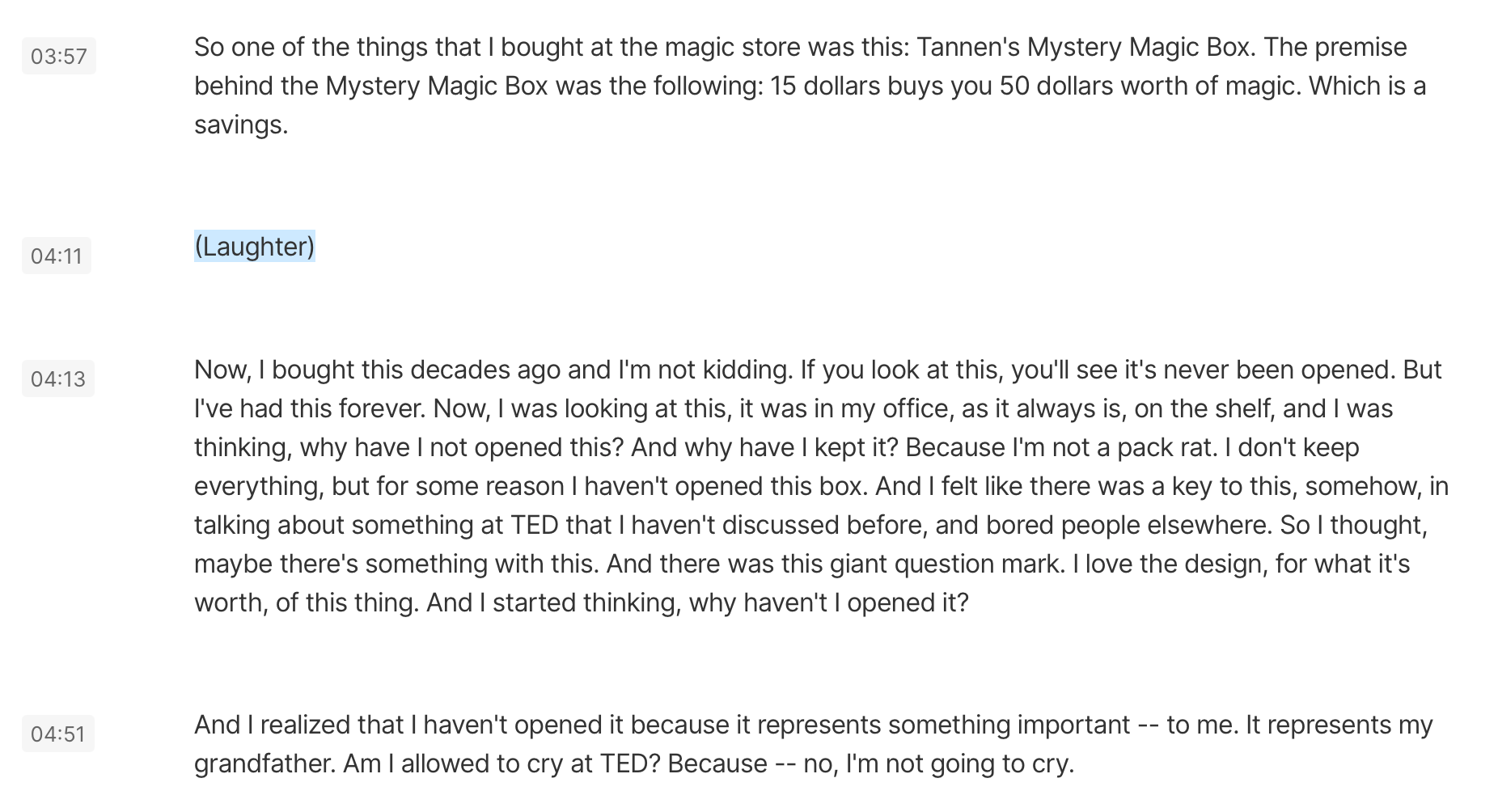Select "no, I'm not going to cry" sentence
The height and width of the screenshot is (812, 1498).
pos(938,763)
